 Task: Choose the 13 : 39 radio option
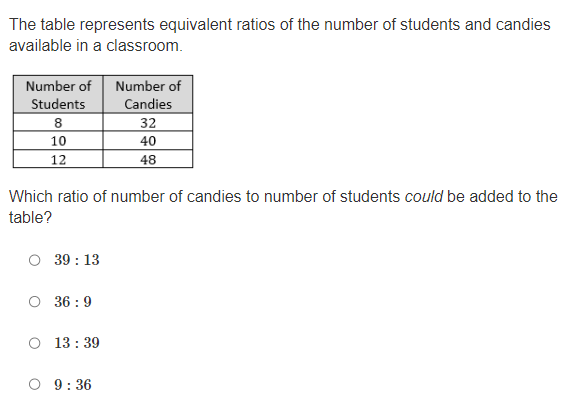pyautogui.click(x=34, y=343)
